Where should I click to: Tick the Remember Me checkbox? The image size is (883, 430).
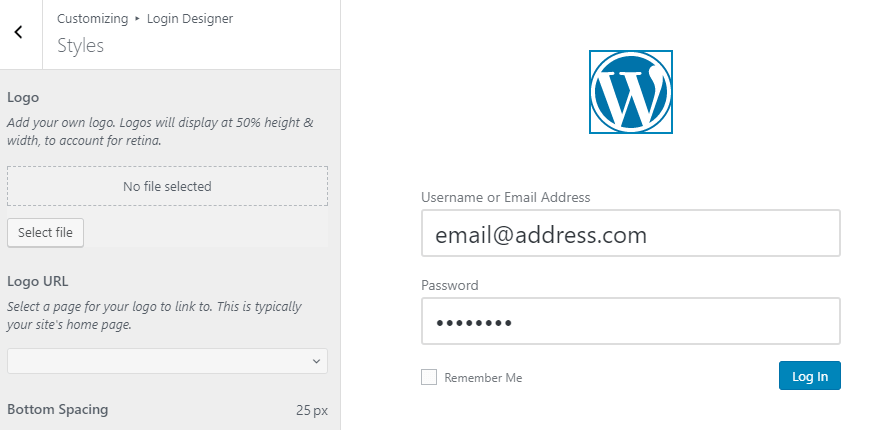point(429,377)
